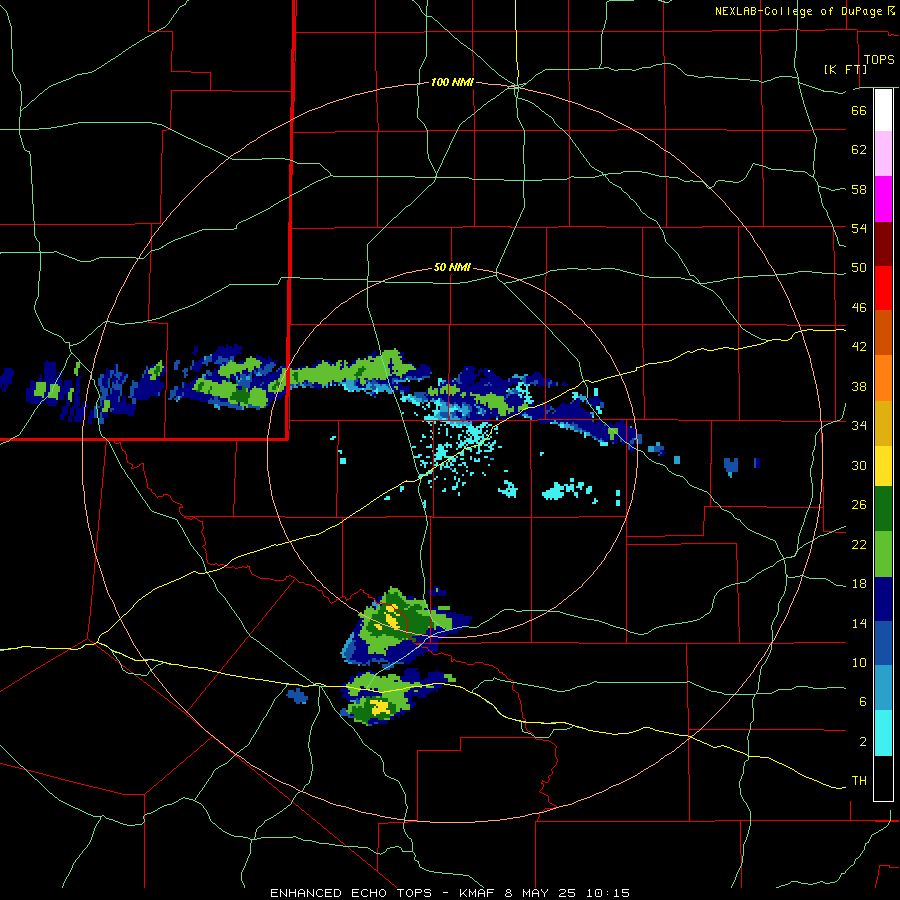Screen dimensions: 900x900
Task: Click the legend value '58'
Action: [859, 189]
